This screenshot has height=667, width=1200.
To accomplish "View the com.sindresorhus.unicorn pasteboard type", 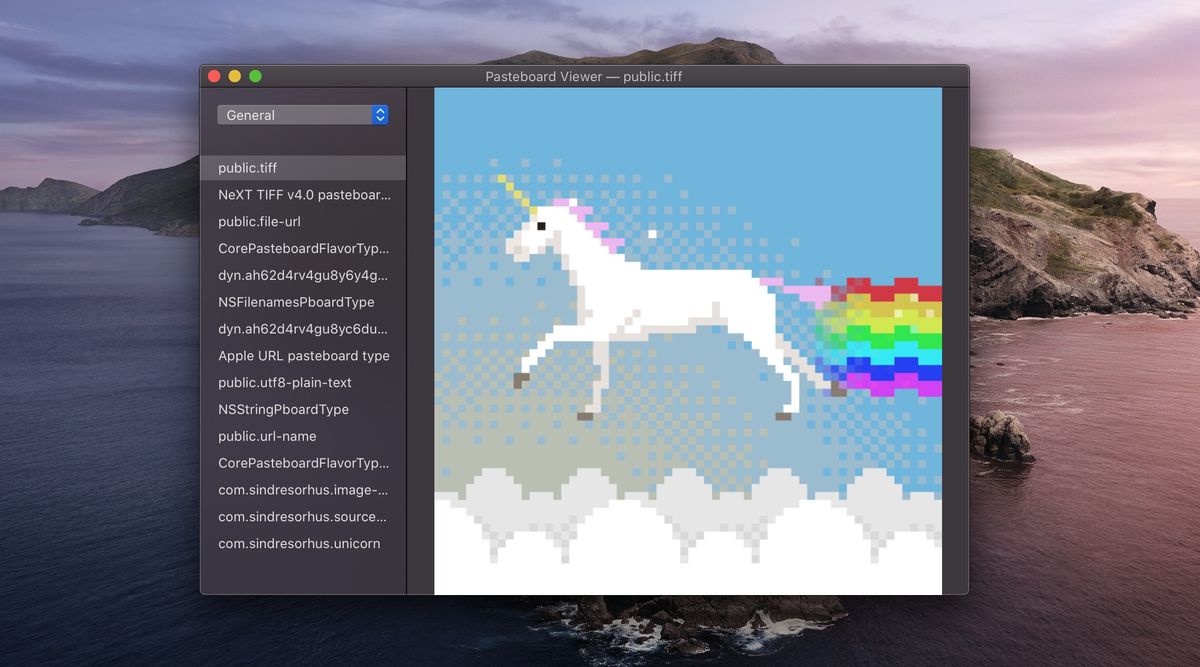I will 299,543.
